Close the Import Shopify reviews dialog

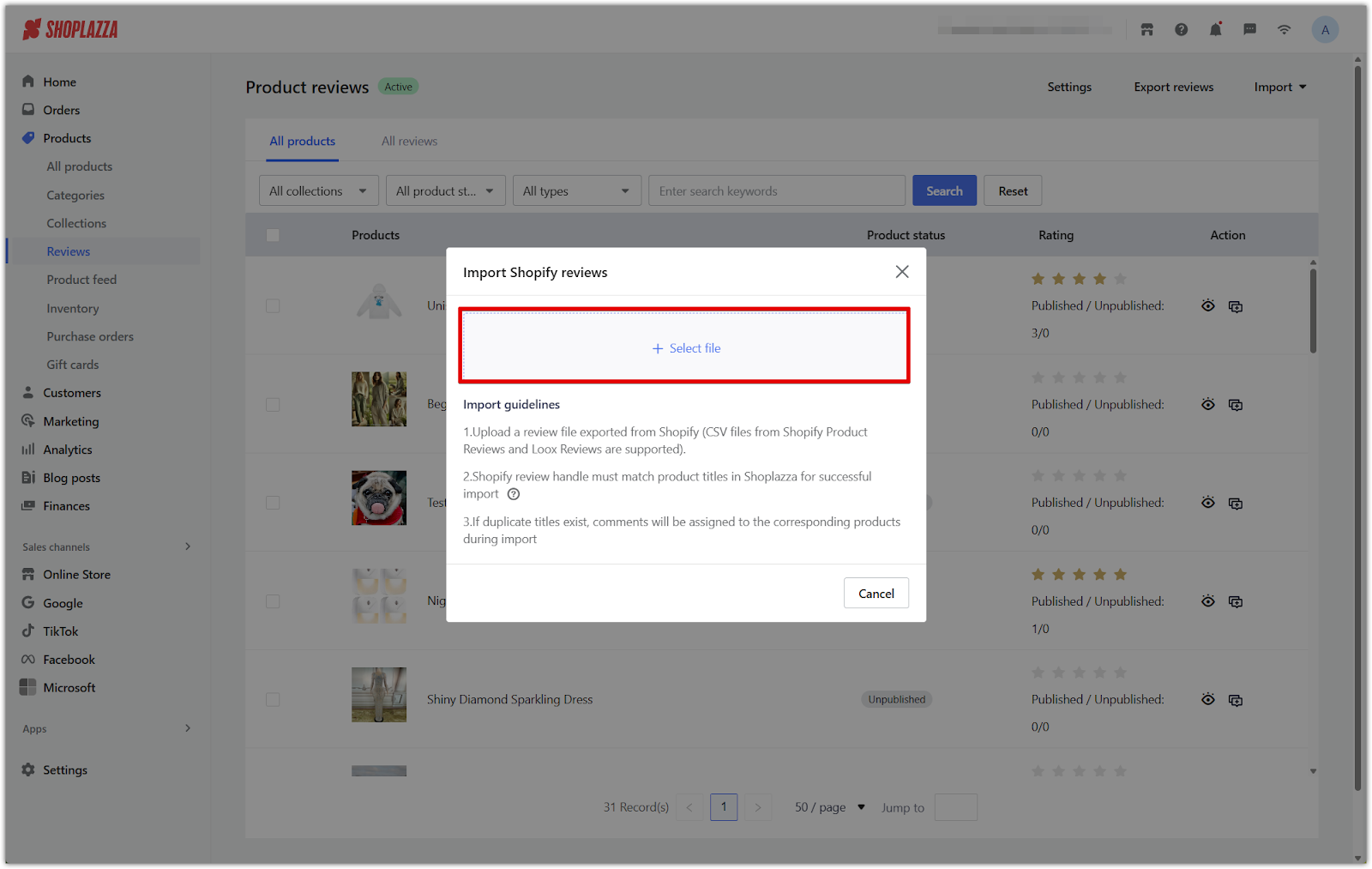(902, 272)
